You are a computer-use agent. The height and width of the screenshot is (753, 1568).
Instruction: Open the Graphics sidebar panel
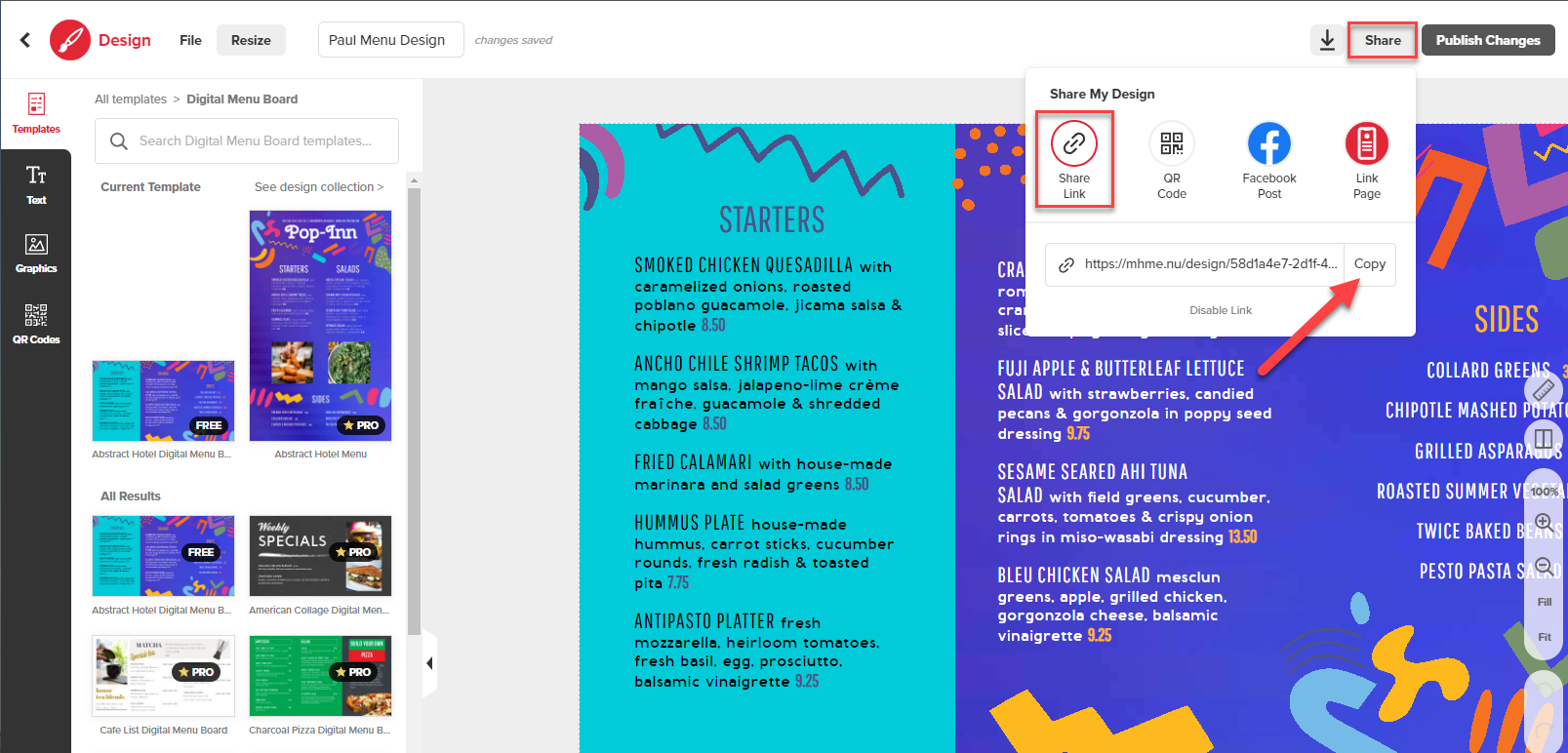point(36,254)
